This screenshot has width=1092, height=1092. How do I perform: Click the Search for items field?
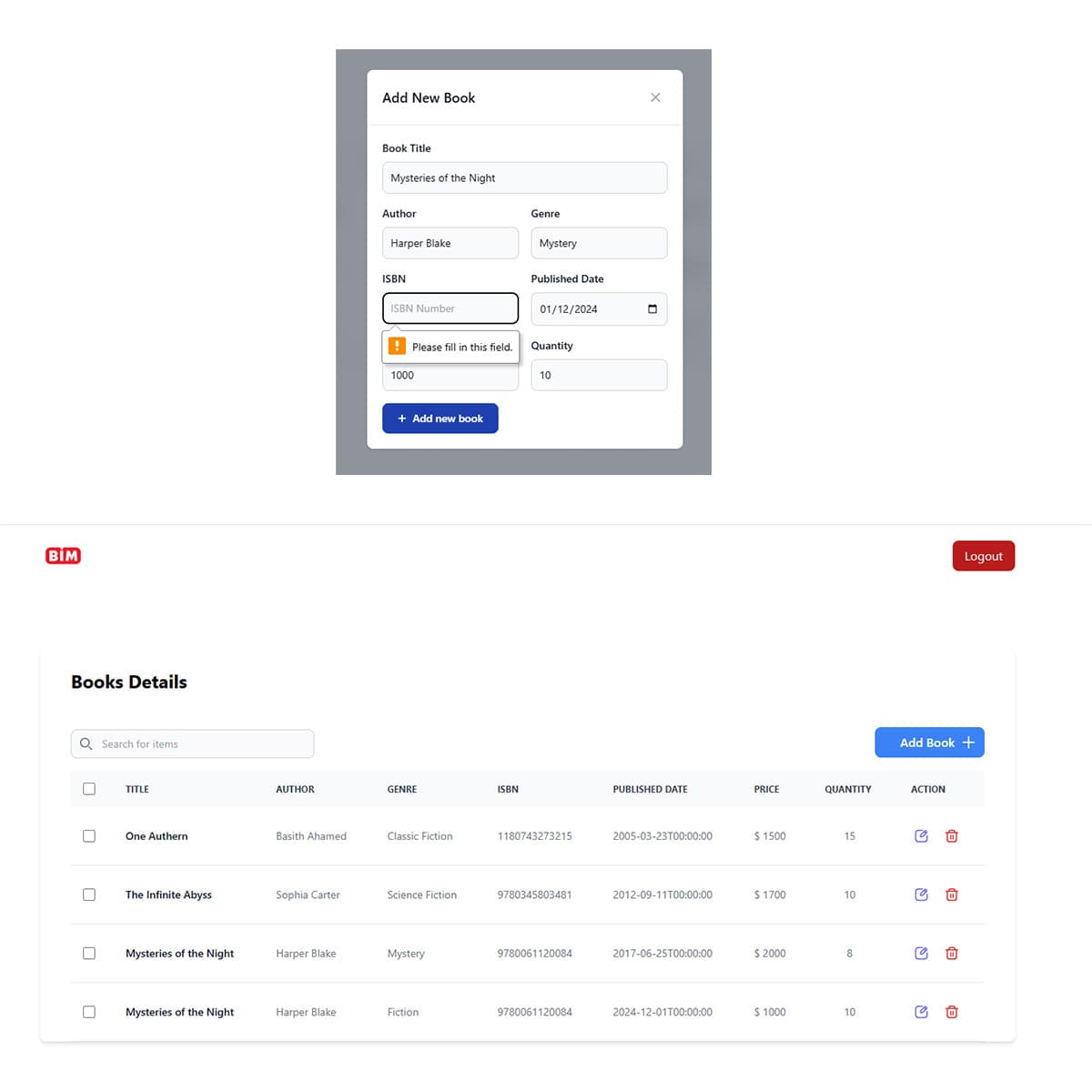pos(191,743)
